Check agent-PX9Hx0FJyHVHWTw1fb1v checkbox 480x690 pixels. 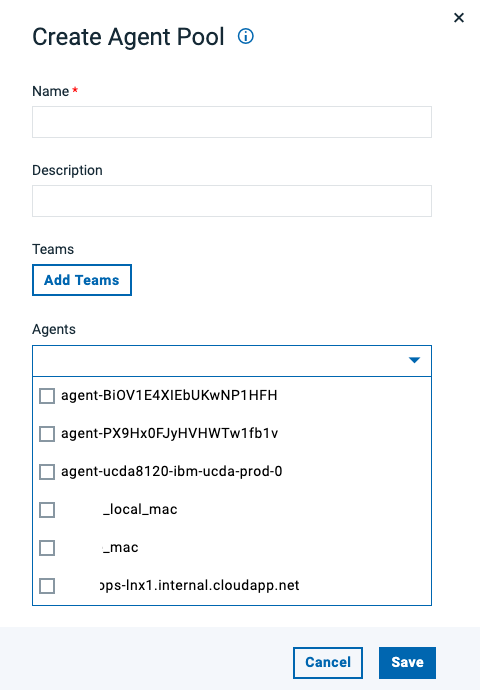click(47, 434)
